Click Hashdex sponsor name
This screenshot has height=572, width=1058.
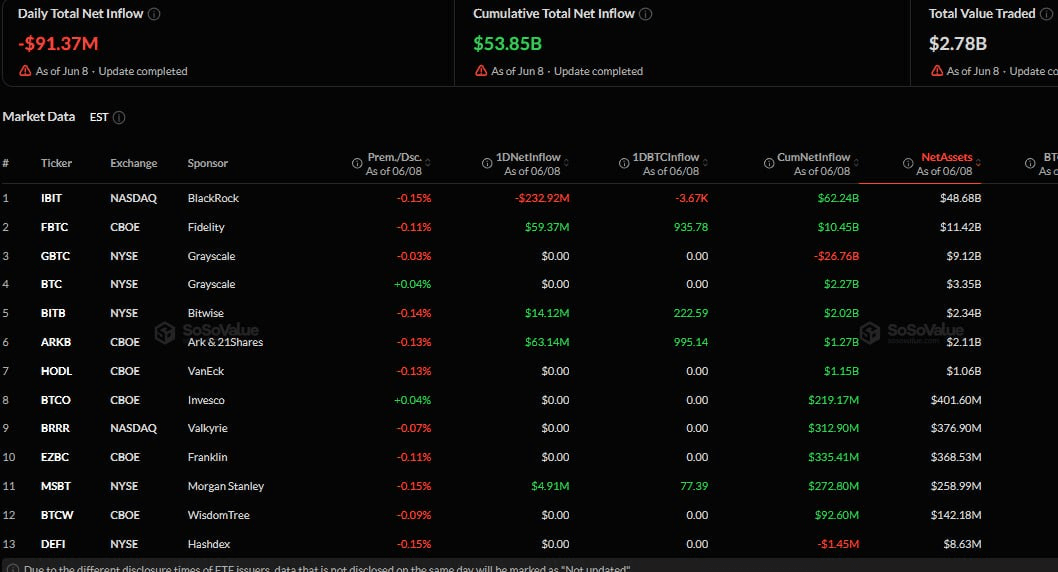(x=209, y=544)
